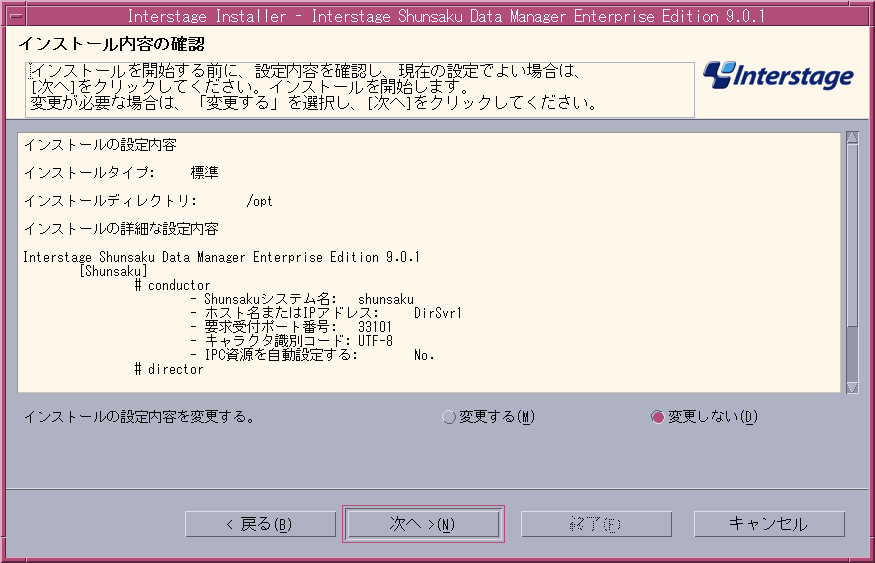Click the インストールの設定内容 heading in list
Viewport: 875px width, 563px height.
(x=100, y=145)
